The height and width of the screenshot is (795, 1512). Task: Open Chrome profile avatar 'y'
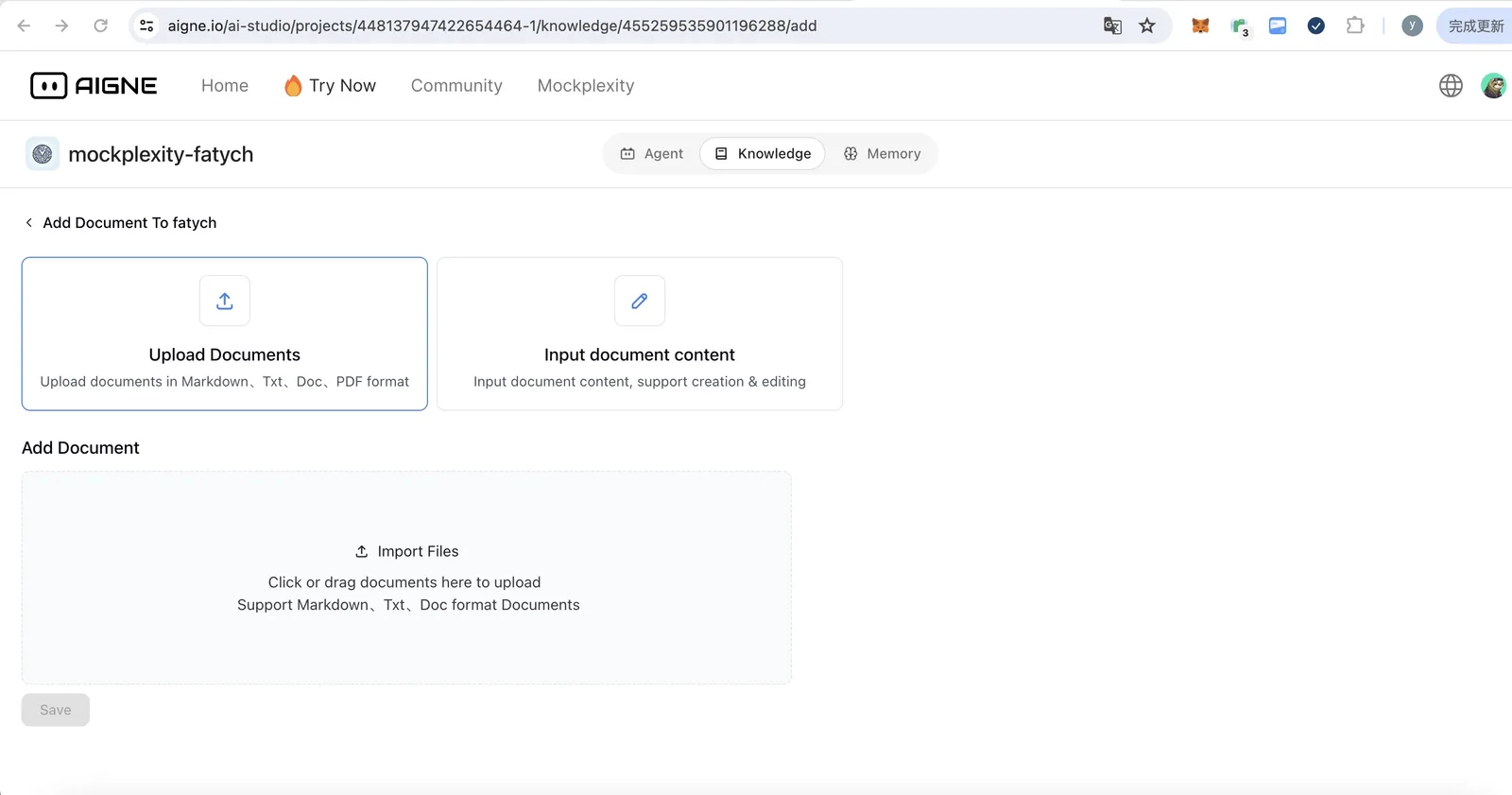[x=1412, y=26]
